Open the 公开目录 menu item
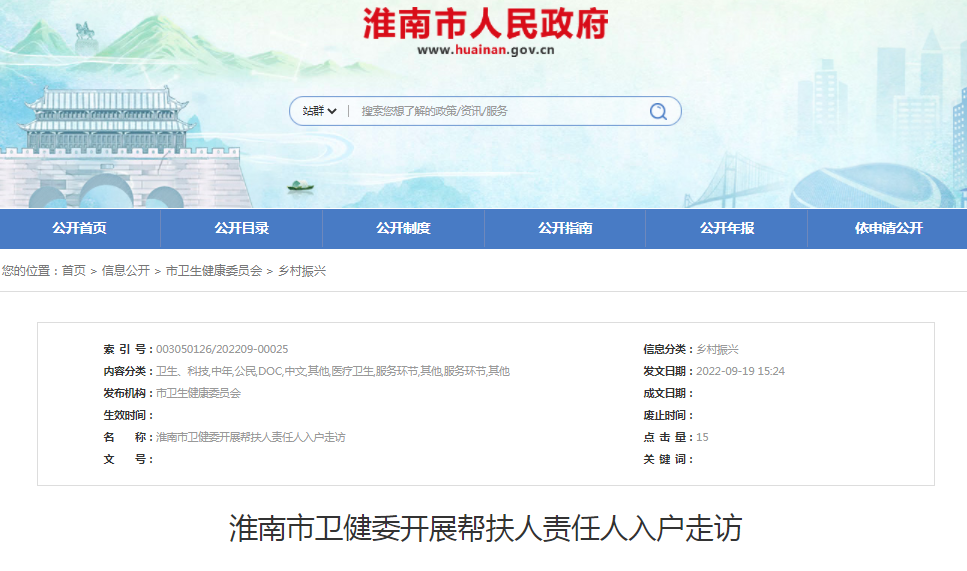The width and height of the screenshot is (967, 571). coord(242,228)
